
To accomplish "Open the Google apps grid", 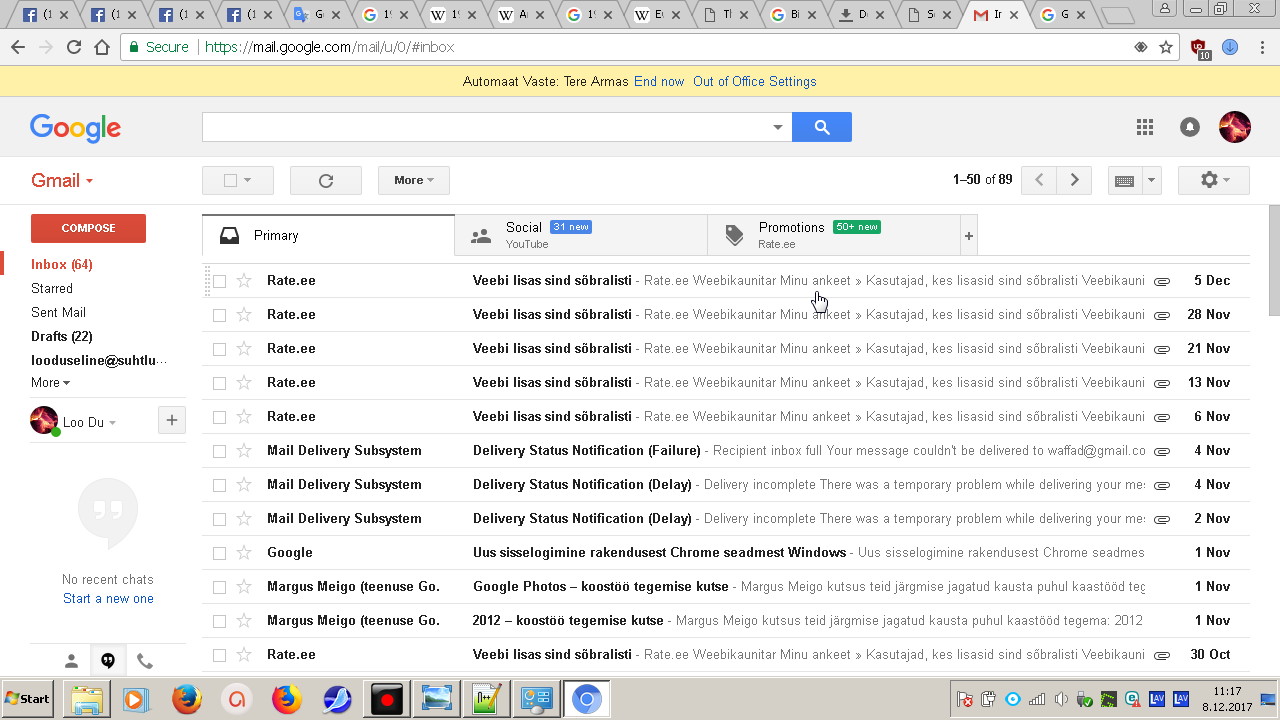I will pos(1145,127).
